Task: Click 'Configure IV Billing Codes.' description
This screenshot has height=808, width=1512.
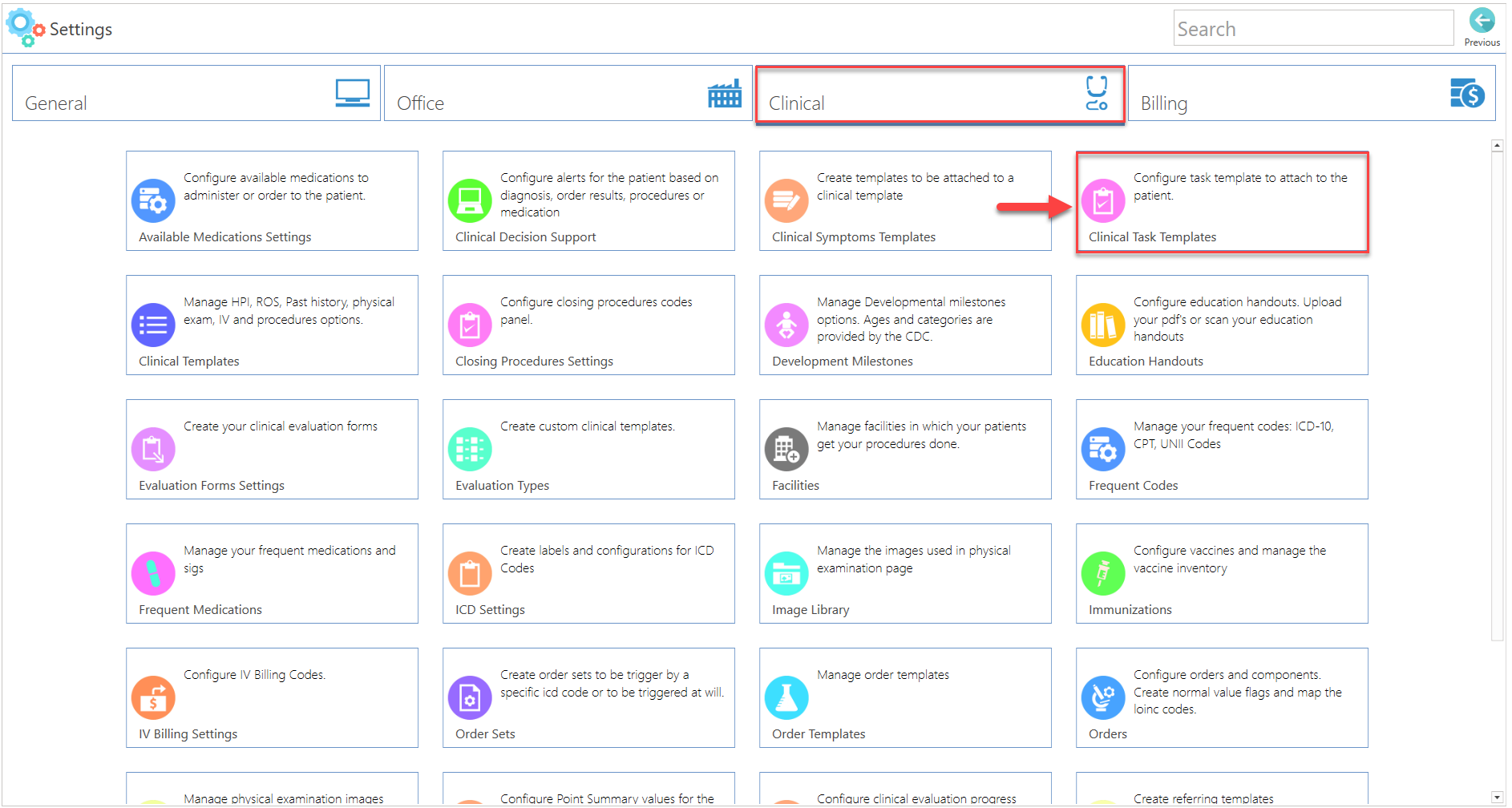Action: (x=255, y=675)
